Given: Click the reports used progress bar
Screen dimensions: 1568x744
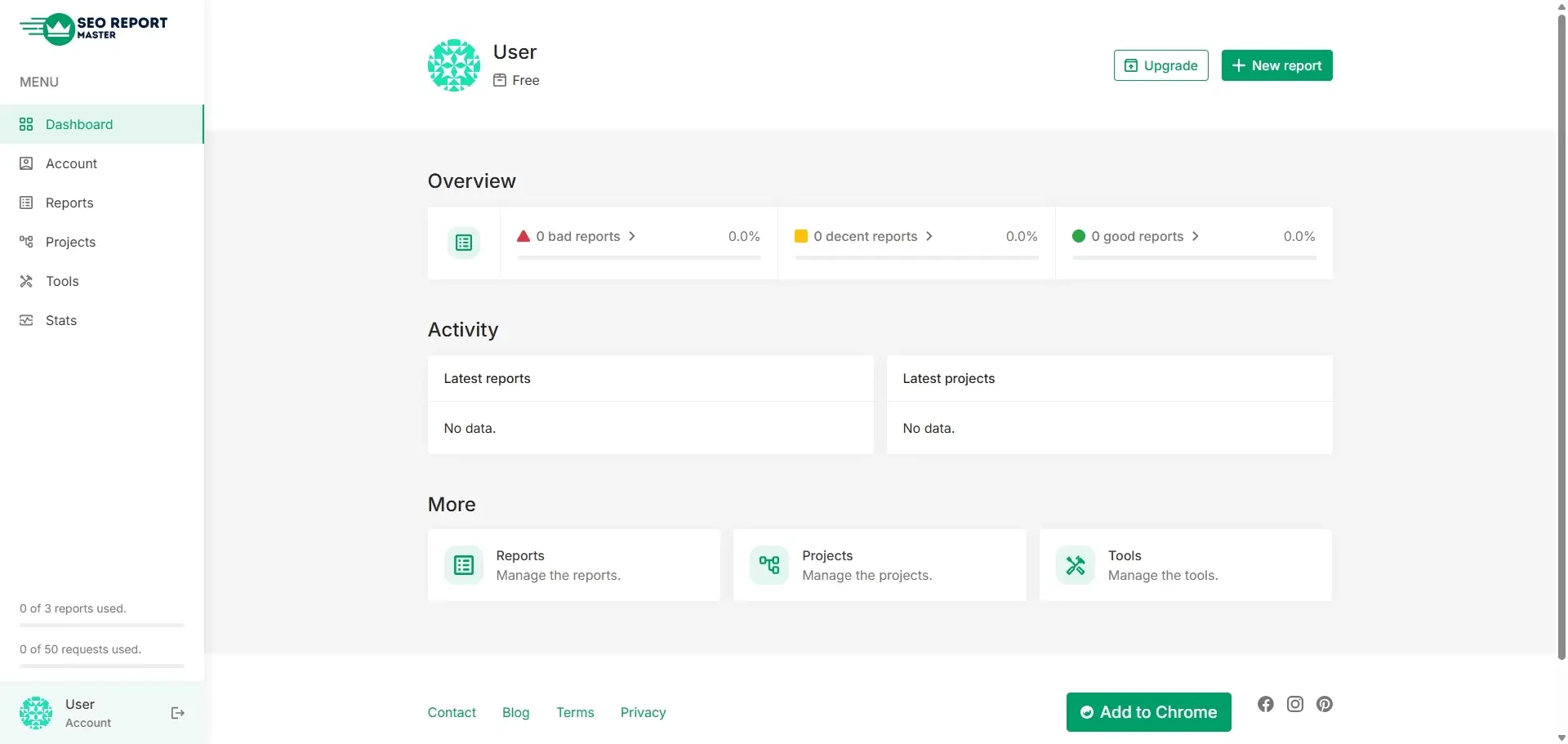Looking at the screenshot, I should 102,625.
